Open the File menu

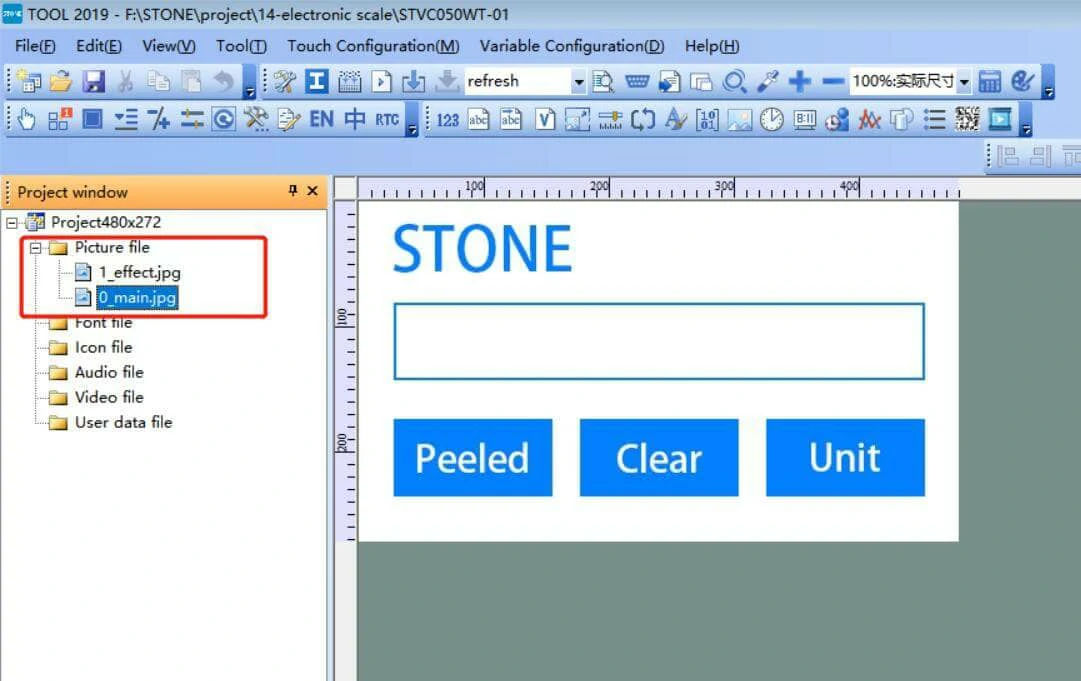coord(35,46)
